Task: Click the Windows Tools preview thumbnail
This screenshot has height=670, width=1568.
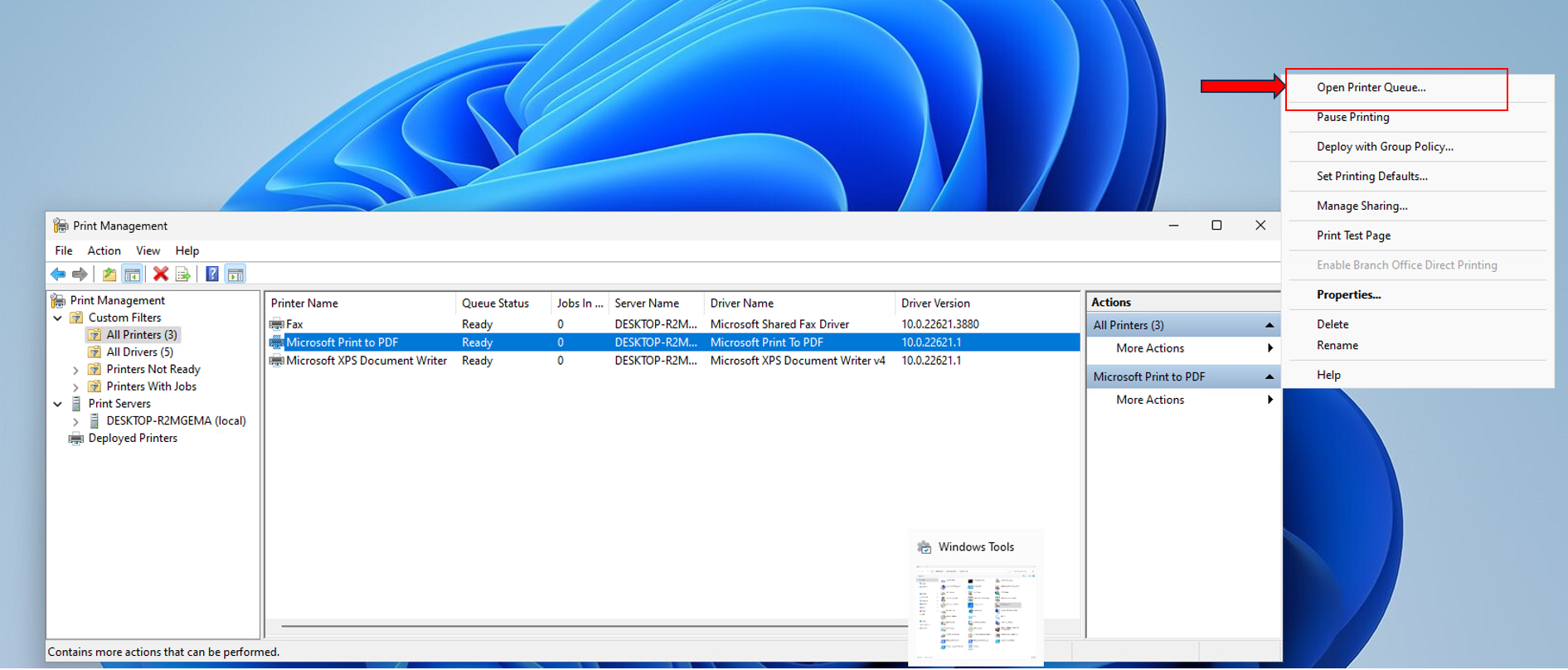Action: (975, 612)
